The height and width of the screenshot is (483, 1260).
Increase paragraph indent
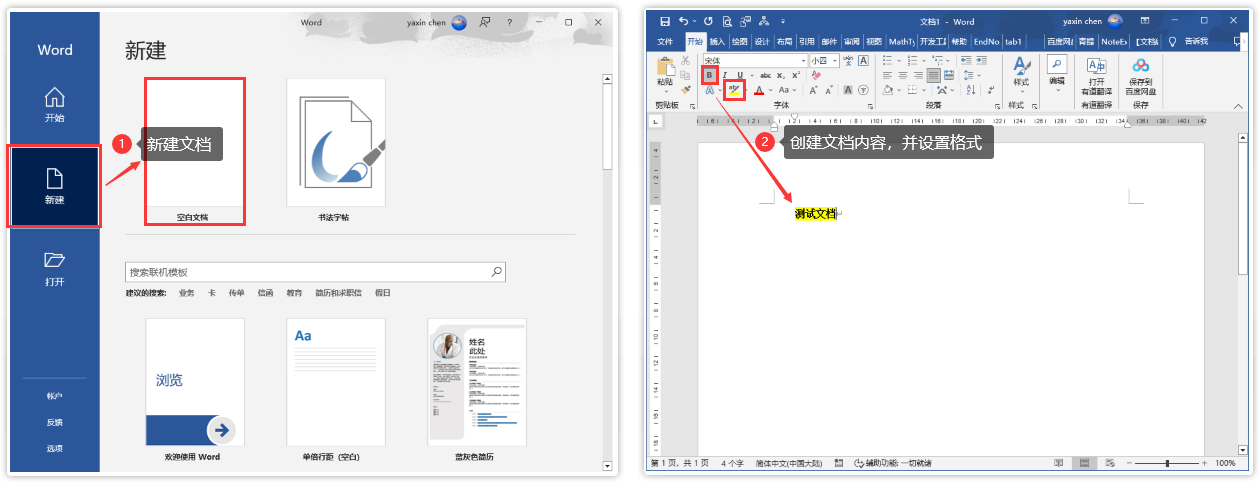981,61
